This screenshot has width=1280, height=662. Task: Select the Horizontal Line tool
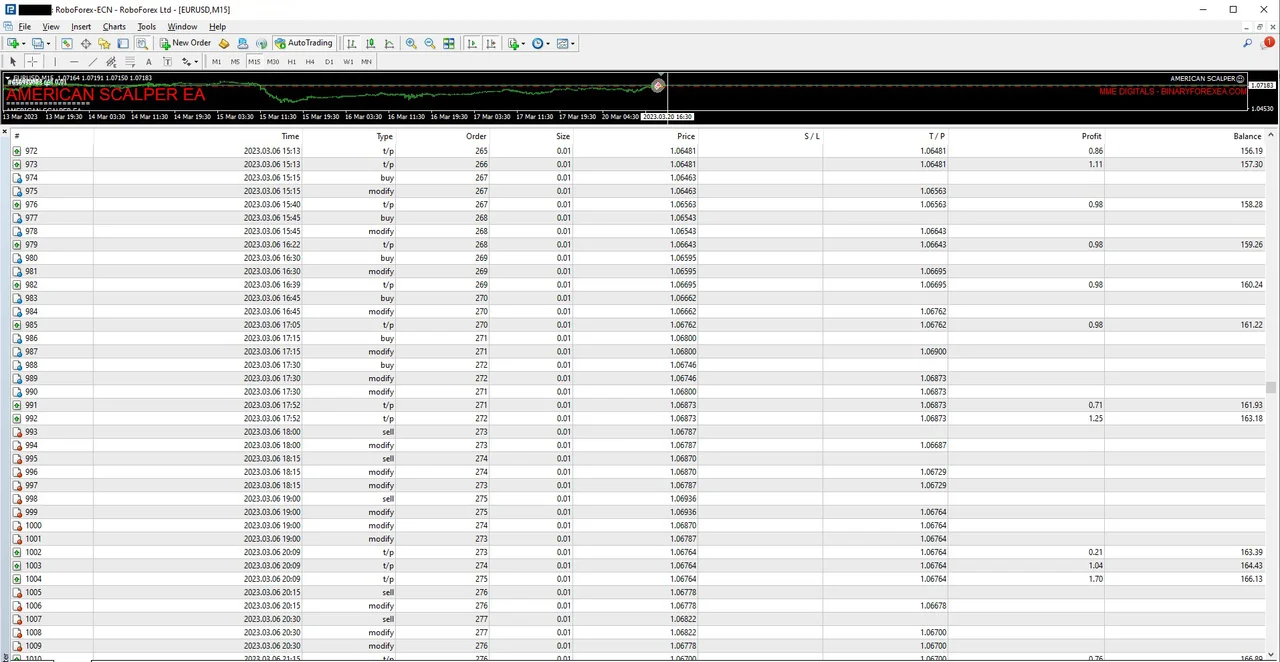point(74,61)
